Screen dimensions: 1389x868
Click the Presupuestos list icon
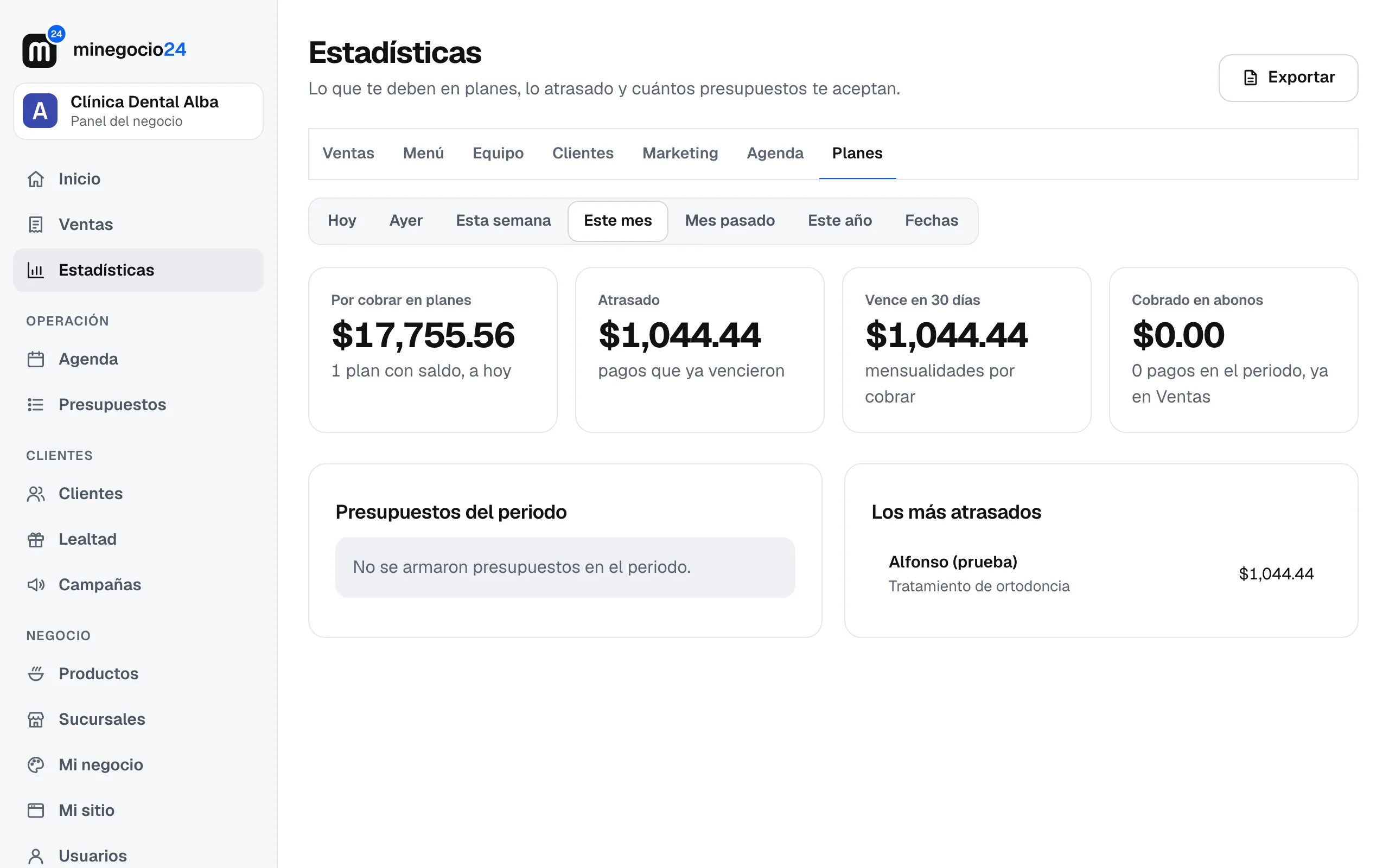[x=36, y=405]
